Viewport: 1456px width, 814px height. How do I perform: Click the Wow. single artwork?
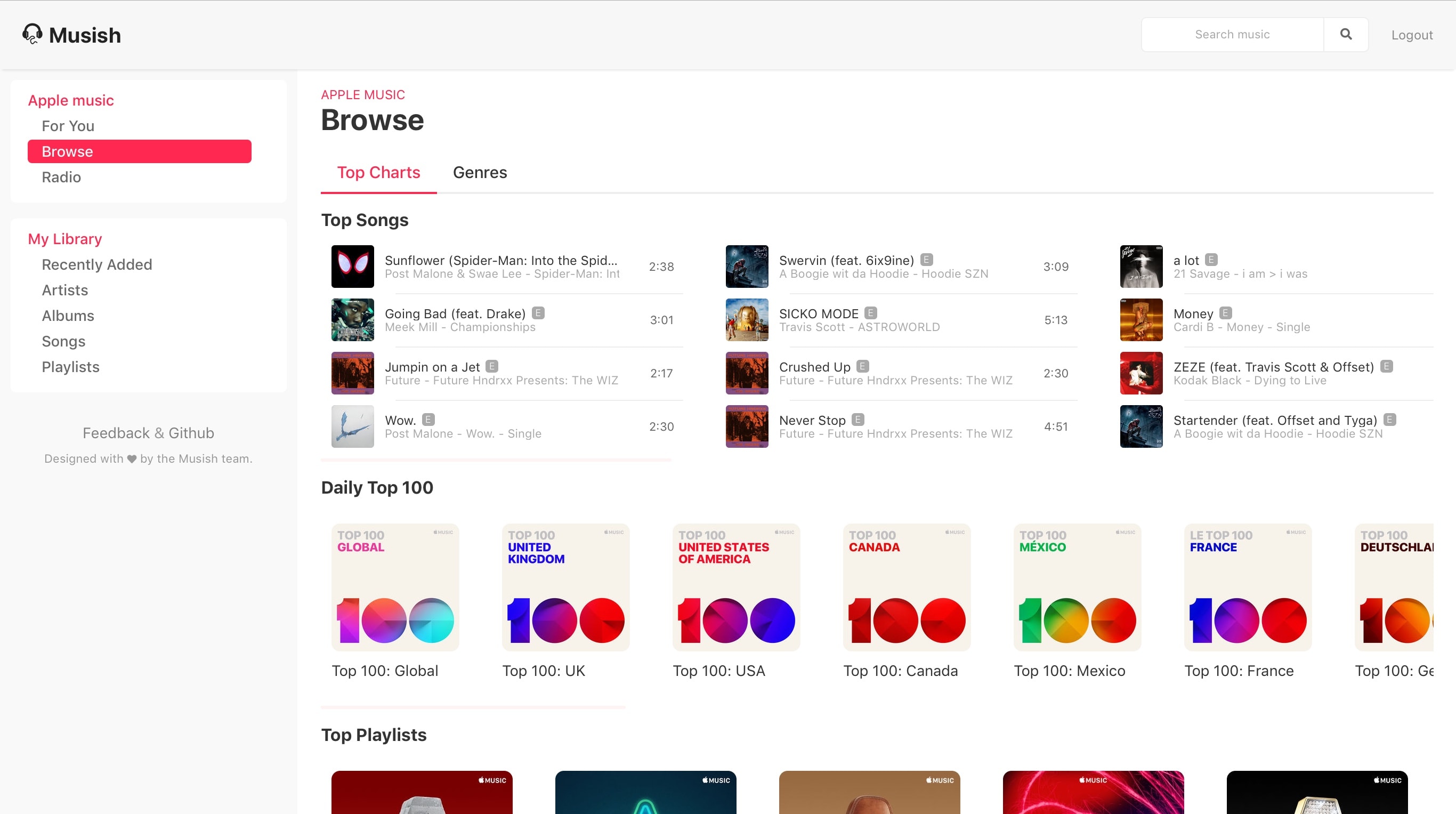click(x=353, y=426)
